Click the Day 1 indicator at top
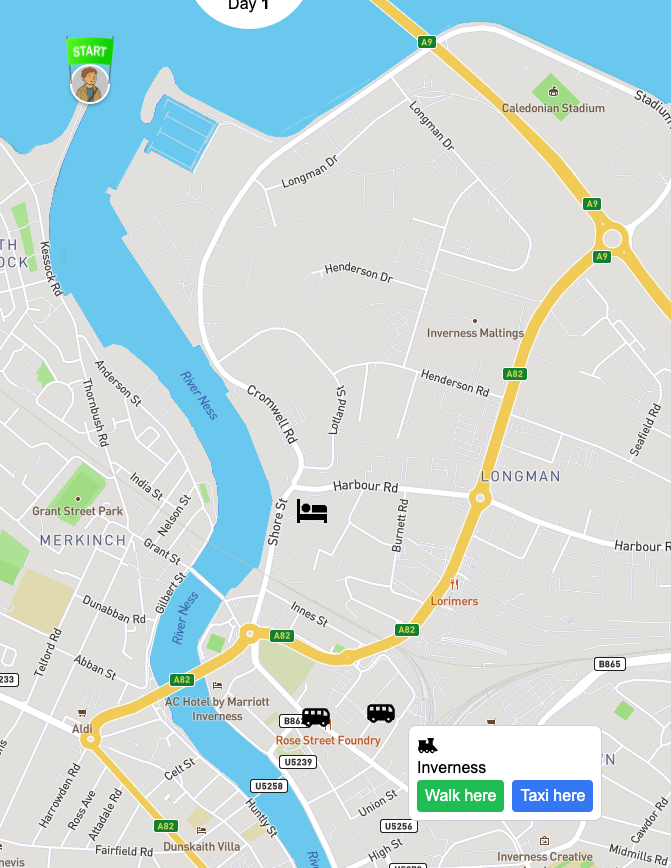The width and height of the screenshot is (671, 868). tap(248, 6)
